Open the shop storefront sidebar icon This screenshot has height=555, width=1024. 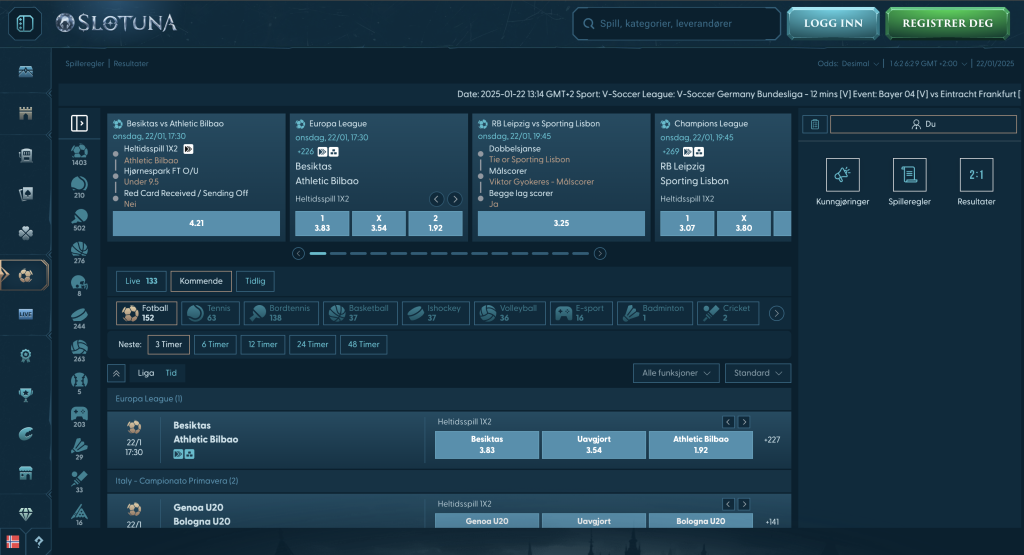coord(25,473)
